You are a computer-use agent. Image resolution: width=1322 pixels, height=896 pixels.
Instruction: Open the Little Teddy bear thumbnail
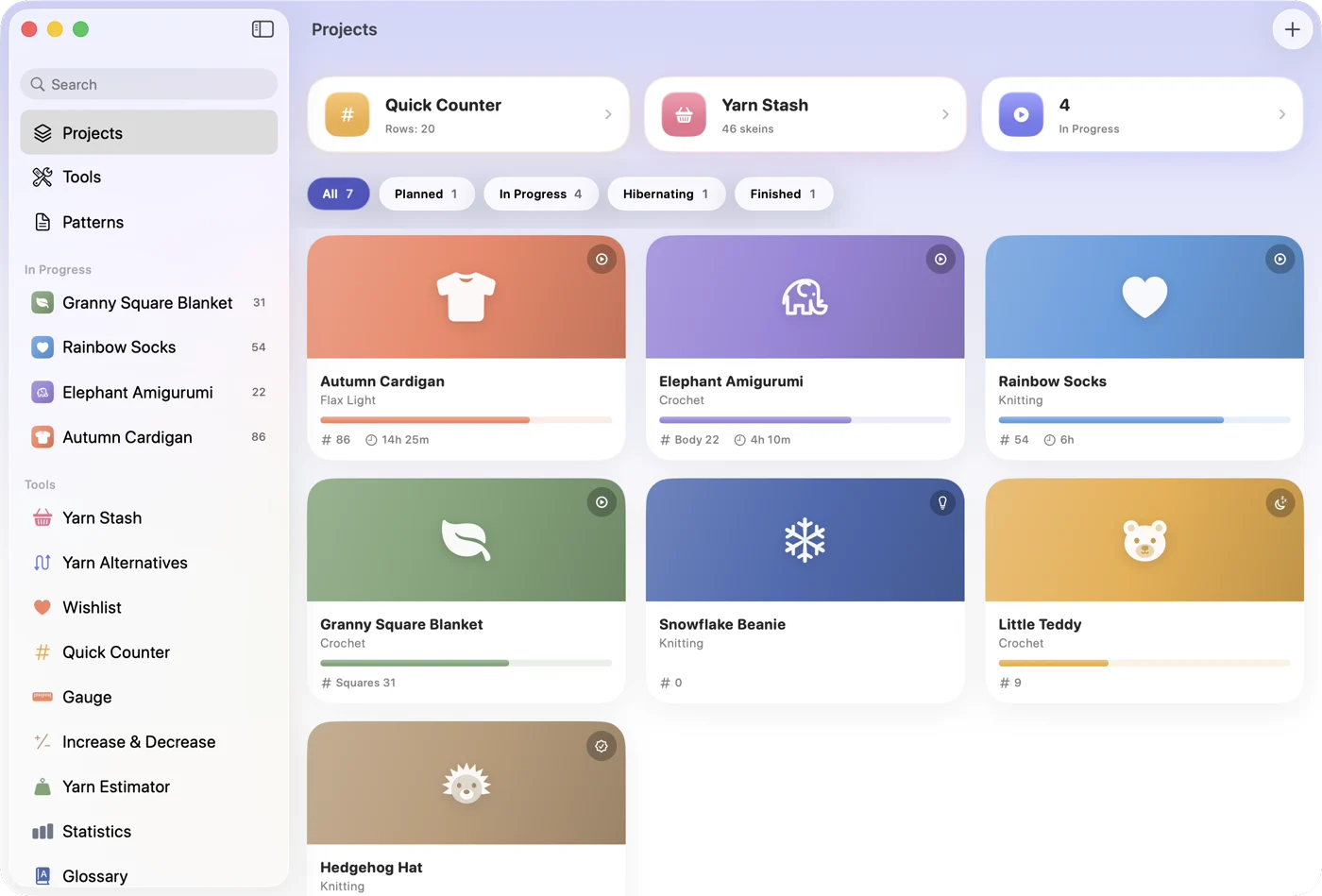pos(1144,540)
